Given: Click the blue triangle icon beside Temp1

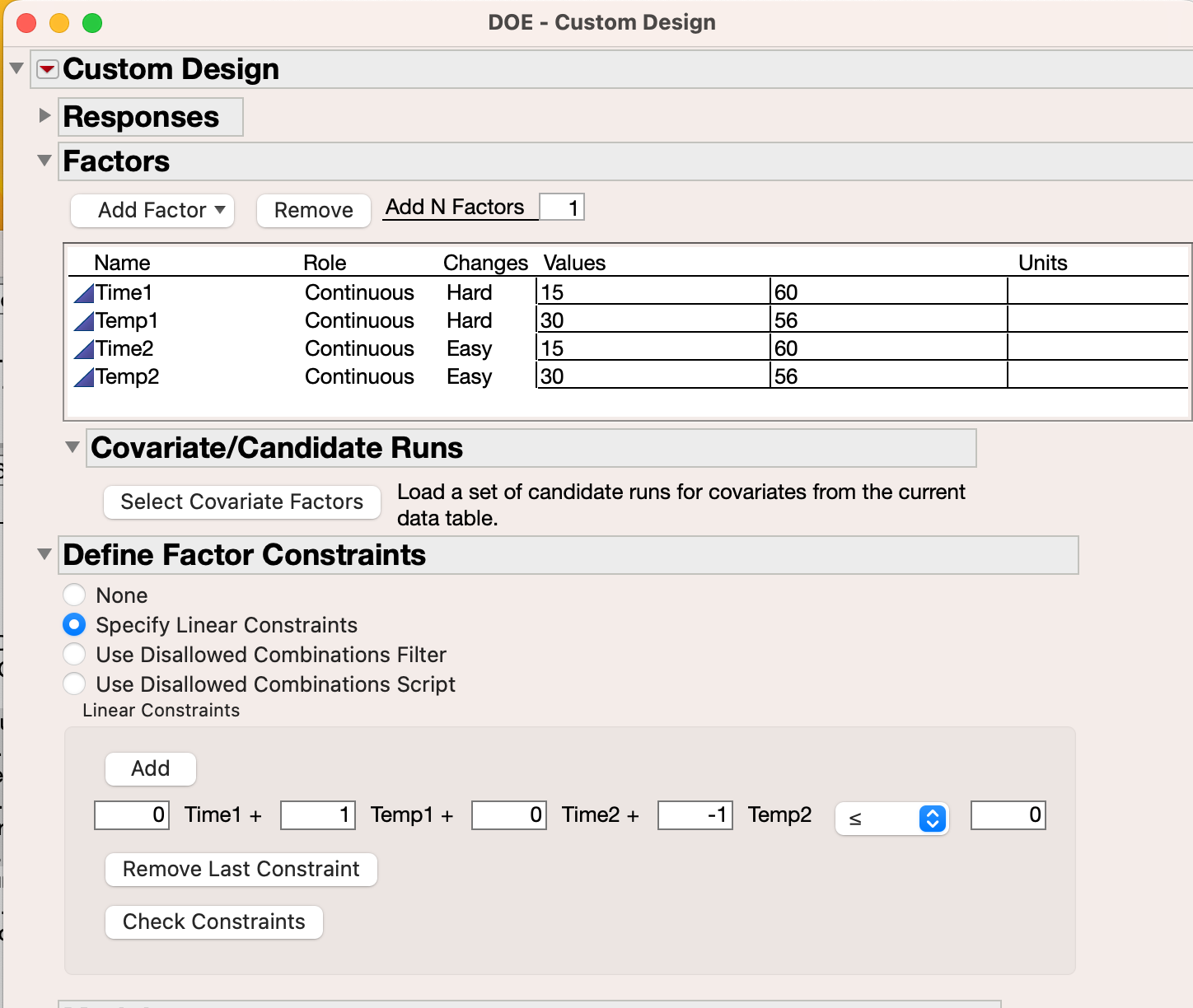Looking at the screenshot, I should 84,321.
